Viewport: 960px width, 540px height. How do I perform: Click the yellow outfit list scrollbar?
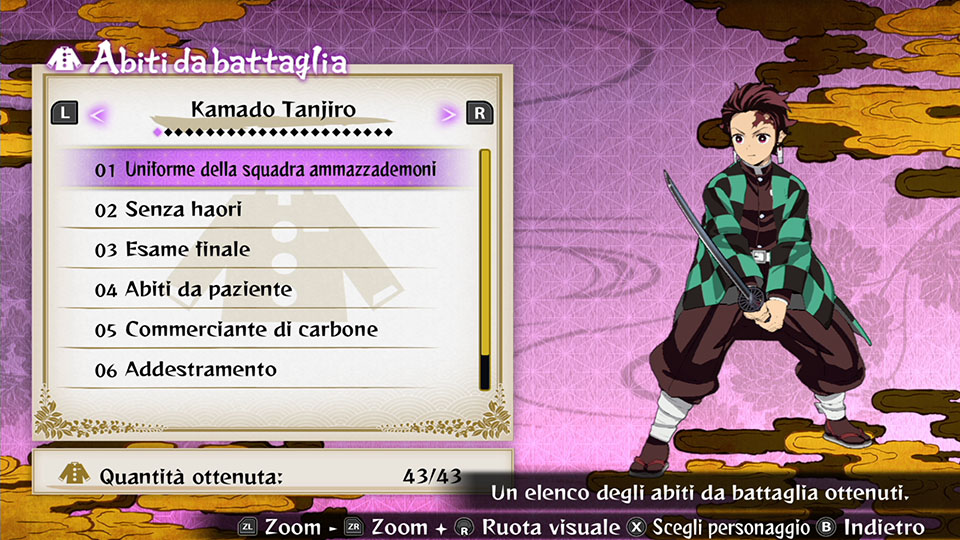(485, 269)
